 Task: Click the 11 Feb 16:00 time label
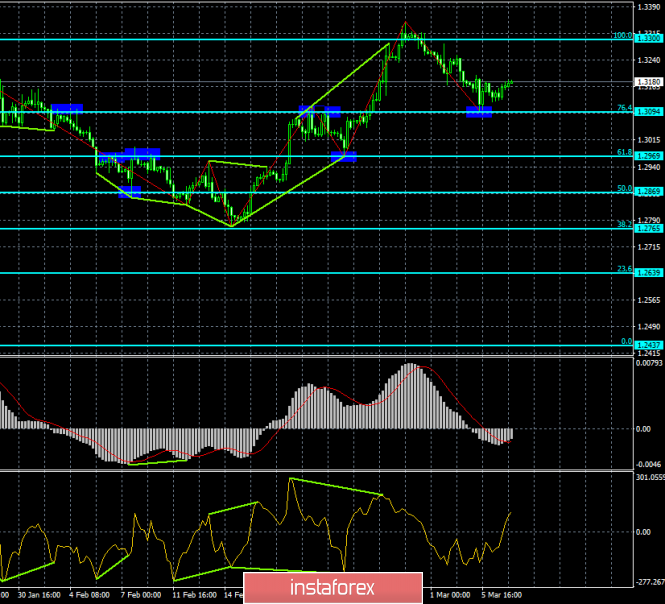pyautogui.click(x=194, y=595)
